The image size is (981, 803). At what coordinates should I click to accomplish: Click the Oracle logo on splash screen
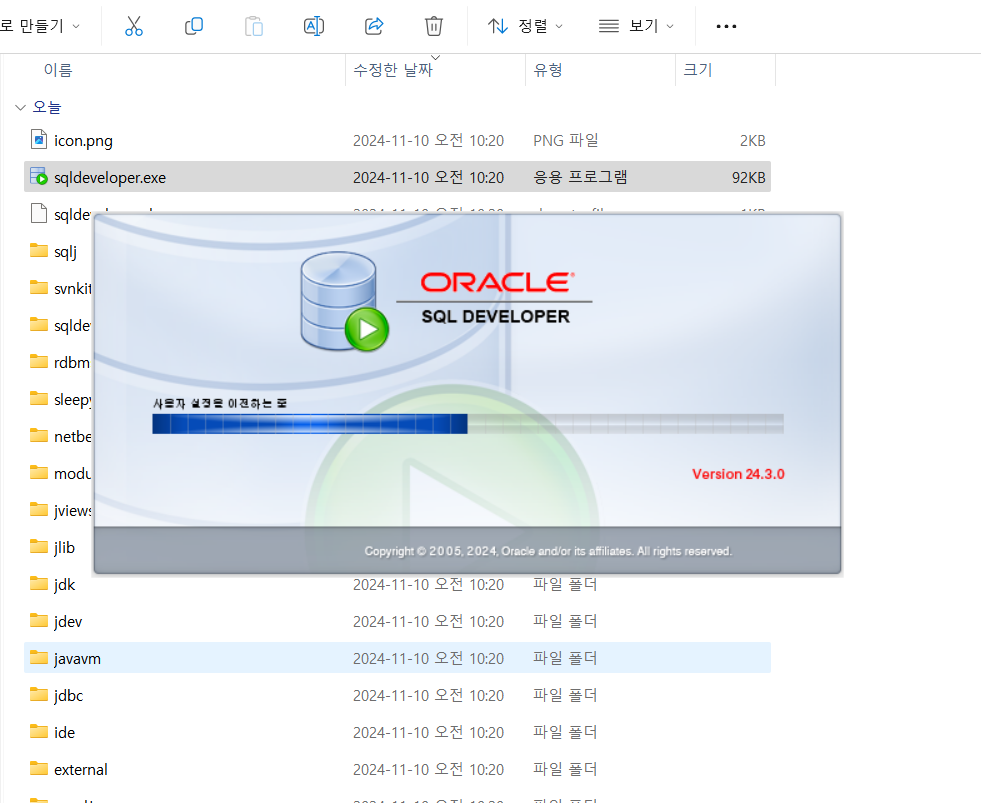497,282
